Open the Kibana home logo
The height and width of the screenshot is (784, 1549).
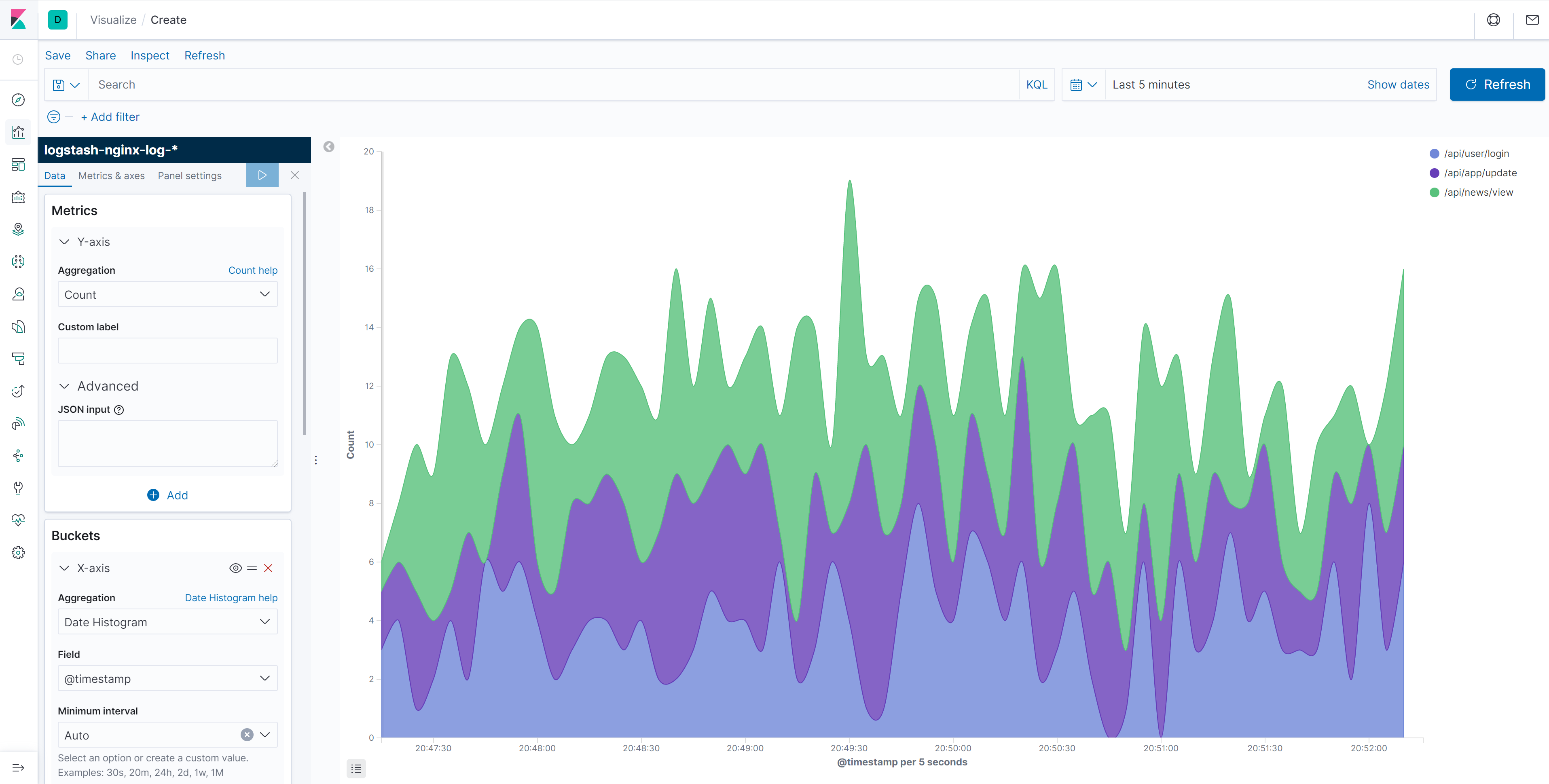(x=19, y=19)
